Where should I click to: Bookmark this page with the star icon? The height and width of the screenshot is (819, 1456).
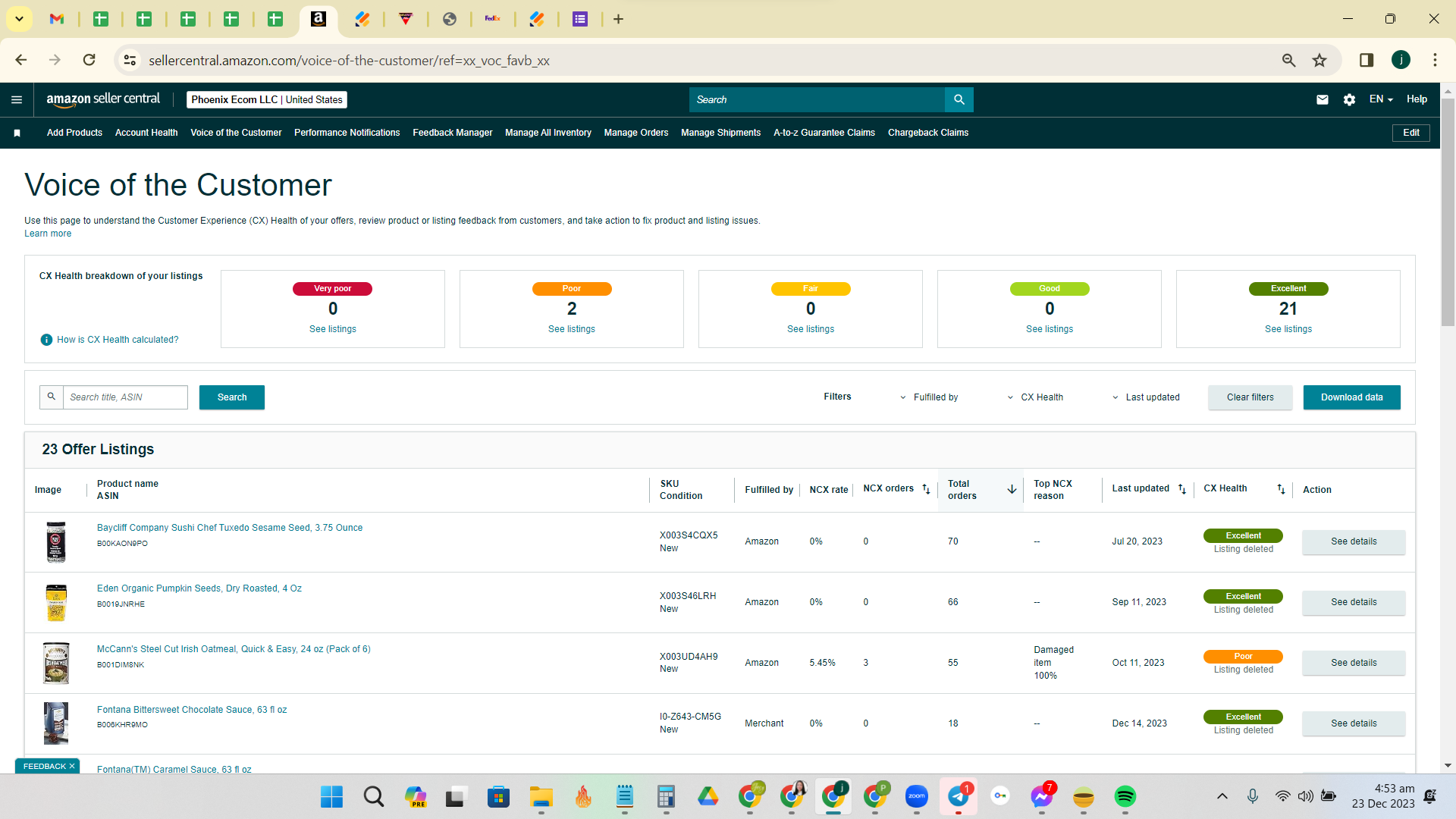pyautogui.click(x=1319, y=60)
